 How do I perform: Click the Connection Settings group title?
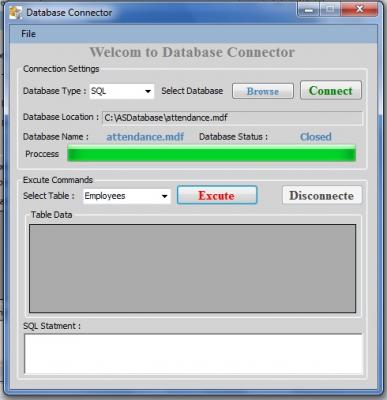61,69
